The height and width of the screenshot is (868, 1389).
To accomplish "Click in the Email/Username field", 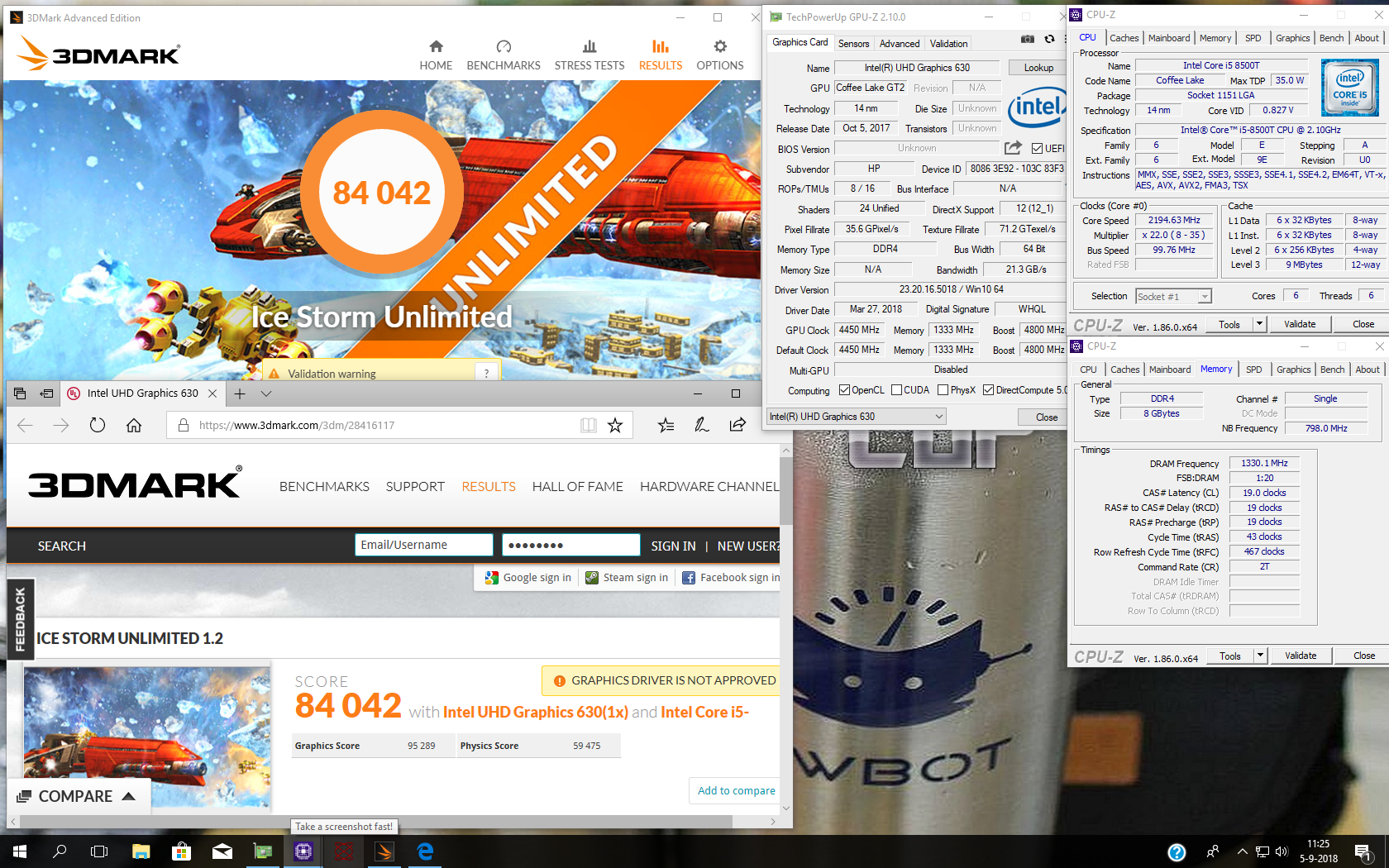I will pyautogui.click(x=424, y=545).
